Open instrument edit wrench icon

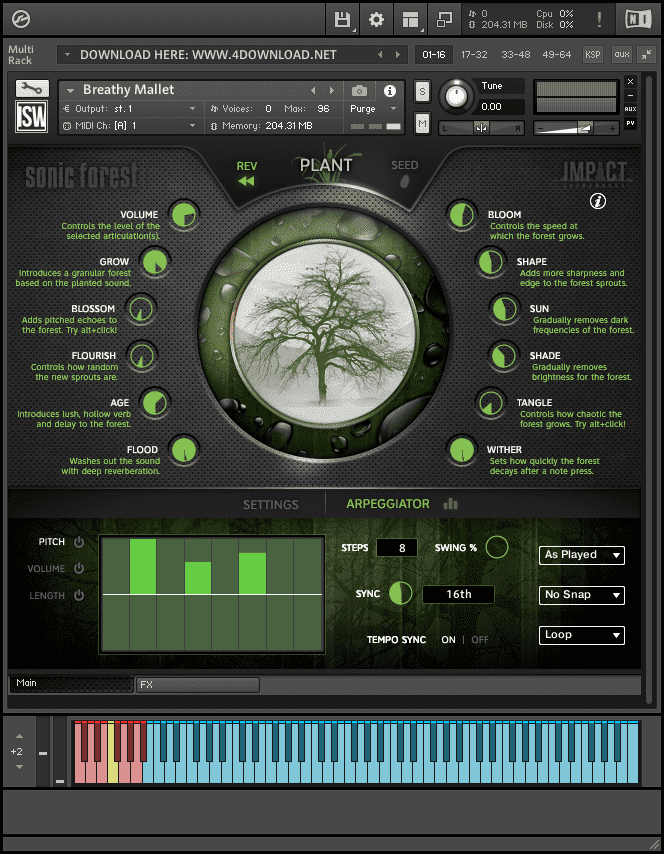(32, 88)
